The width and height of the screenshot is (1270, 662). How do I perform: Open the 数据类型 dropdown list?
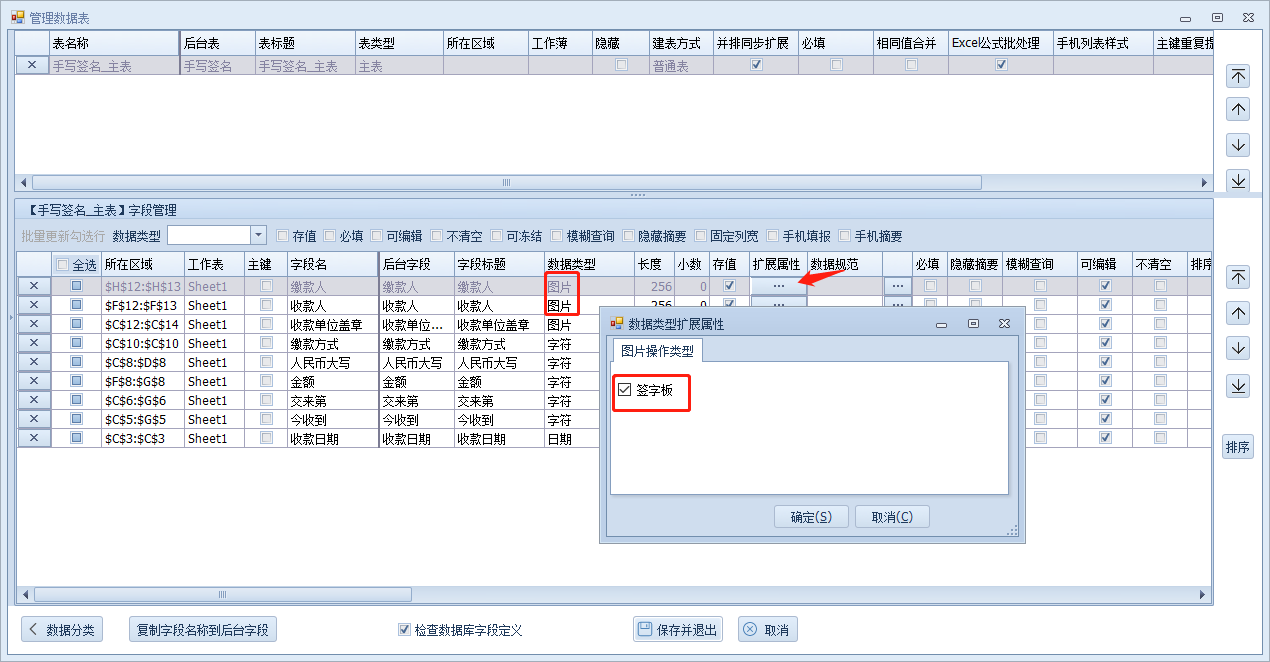click(x=258, y=235)
